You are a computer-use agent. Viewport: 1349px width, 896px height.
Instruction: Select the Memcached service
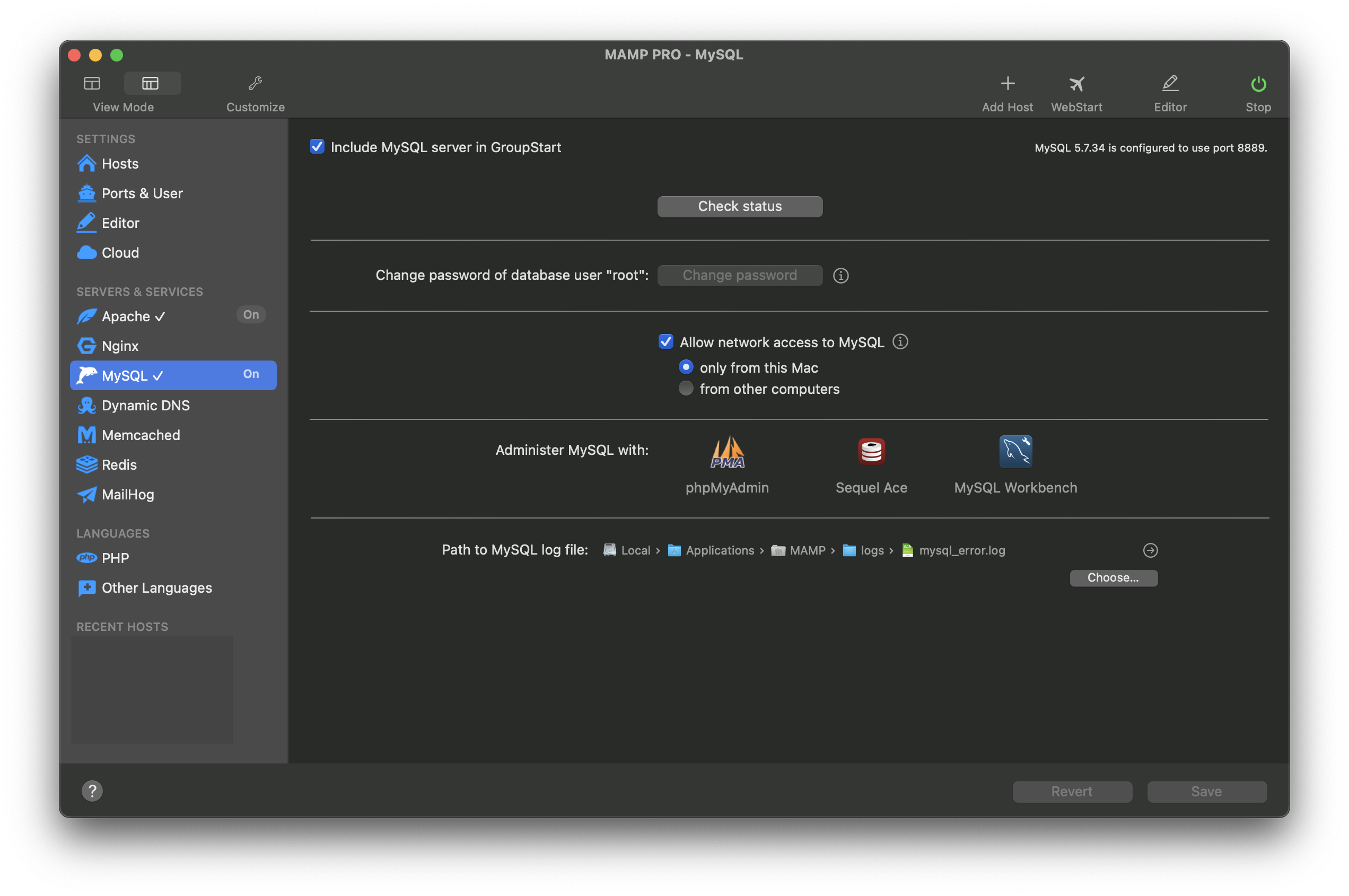[x=140, y=435]
